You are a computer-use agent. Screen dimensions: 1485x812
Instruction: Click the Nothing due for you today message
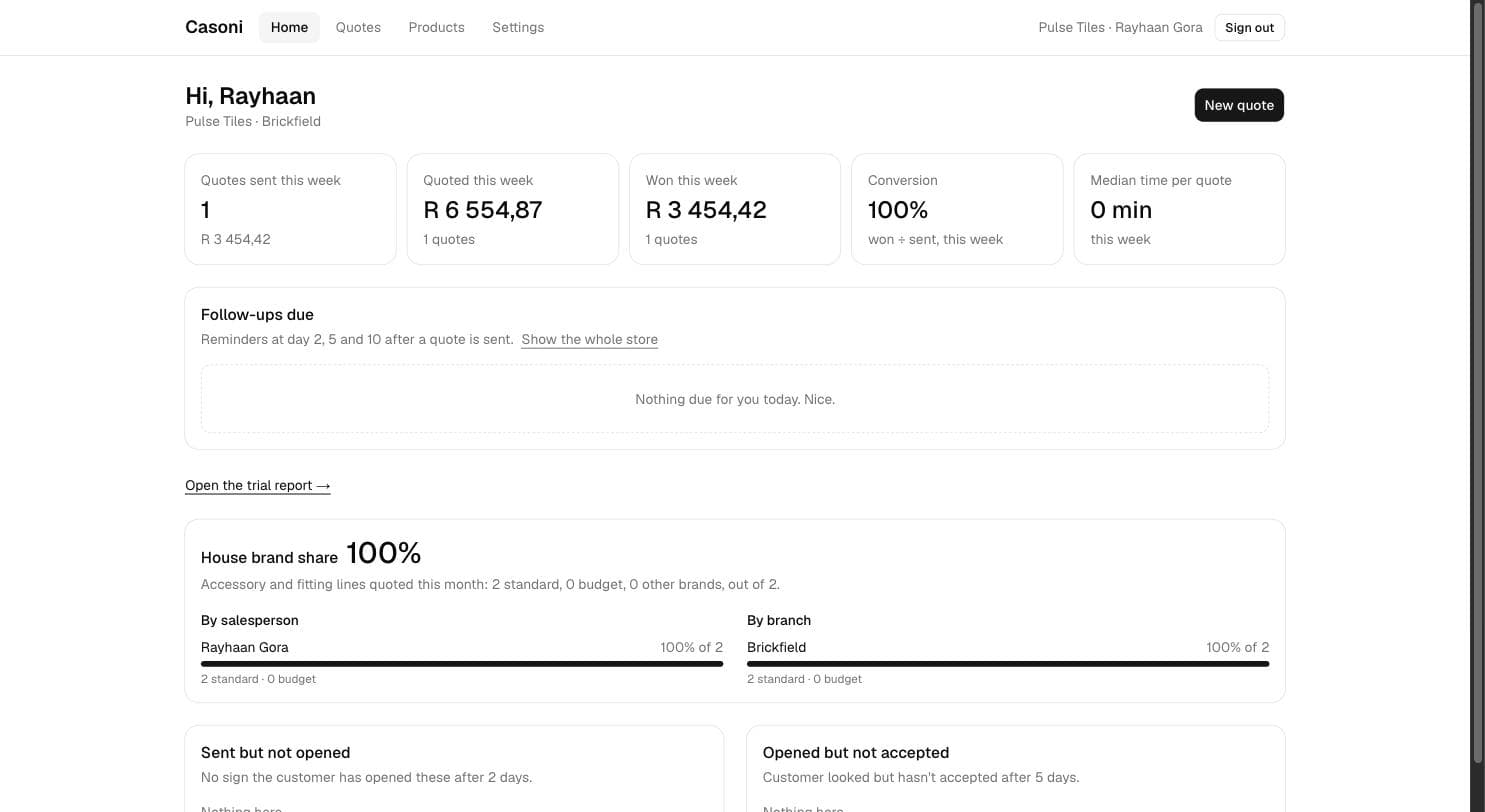click(735, 399)
